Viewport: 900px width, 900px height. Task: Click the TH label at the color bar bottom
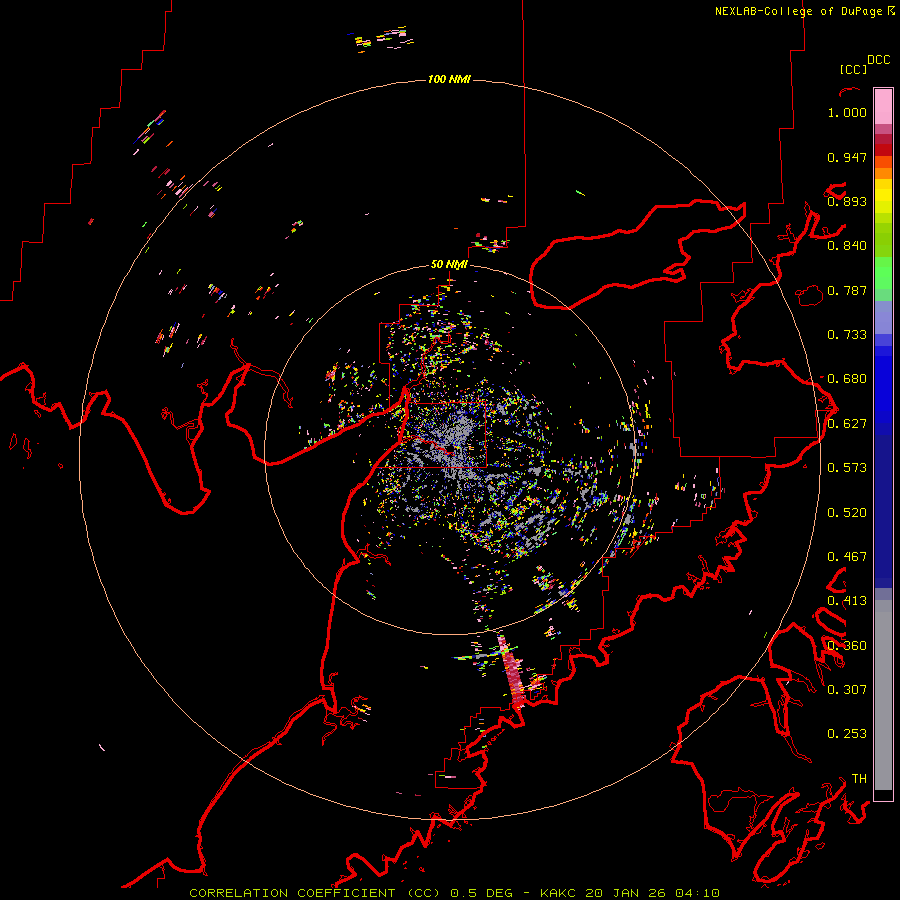(859, 779)
